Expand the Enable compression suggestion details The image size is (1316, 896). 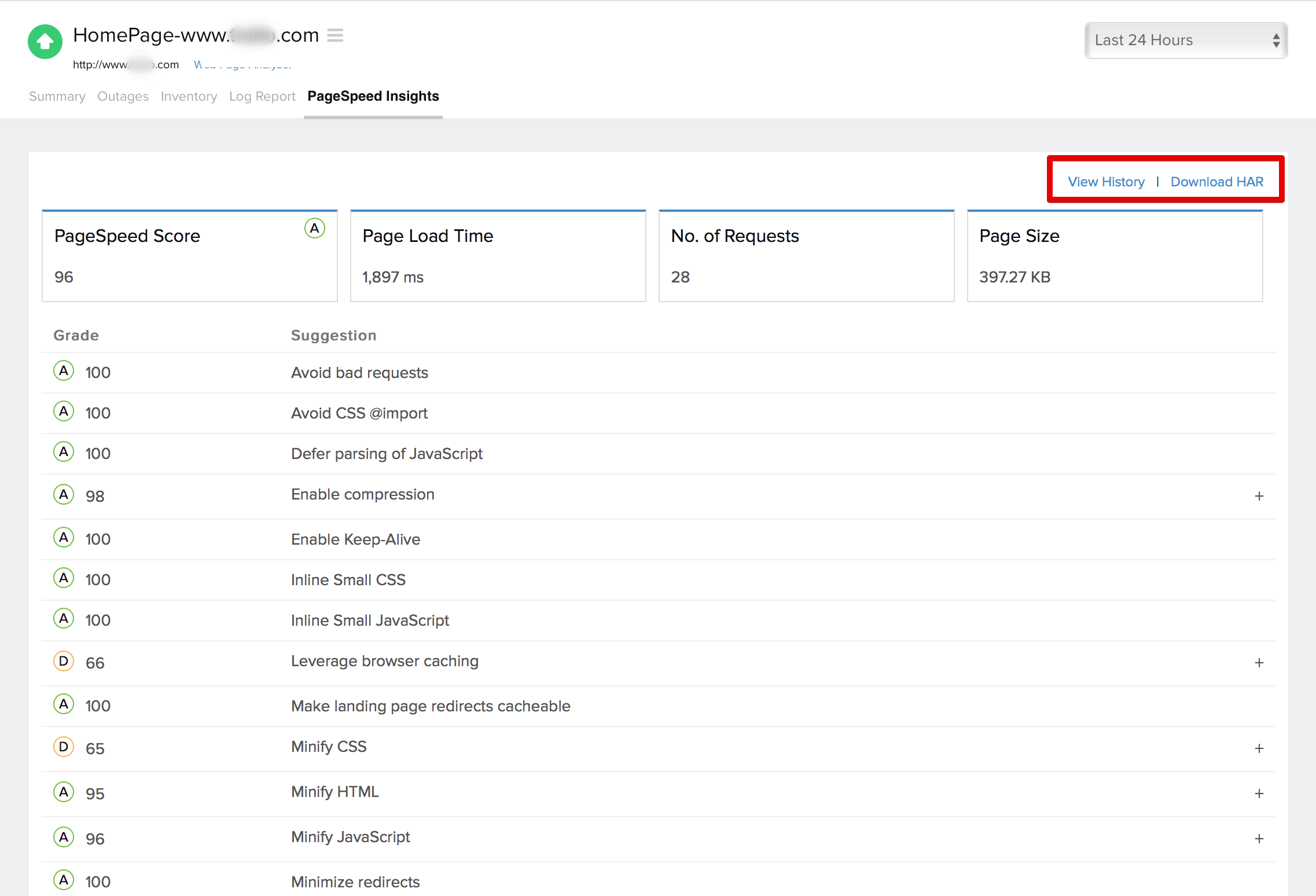coord(1260,495)
